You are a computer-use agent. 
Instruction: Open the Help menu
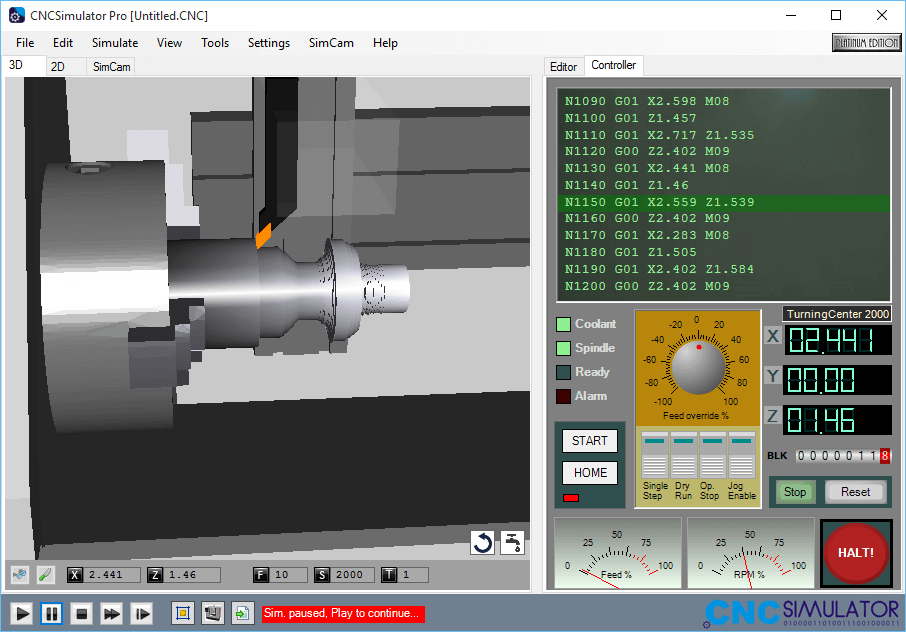385,43
